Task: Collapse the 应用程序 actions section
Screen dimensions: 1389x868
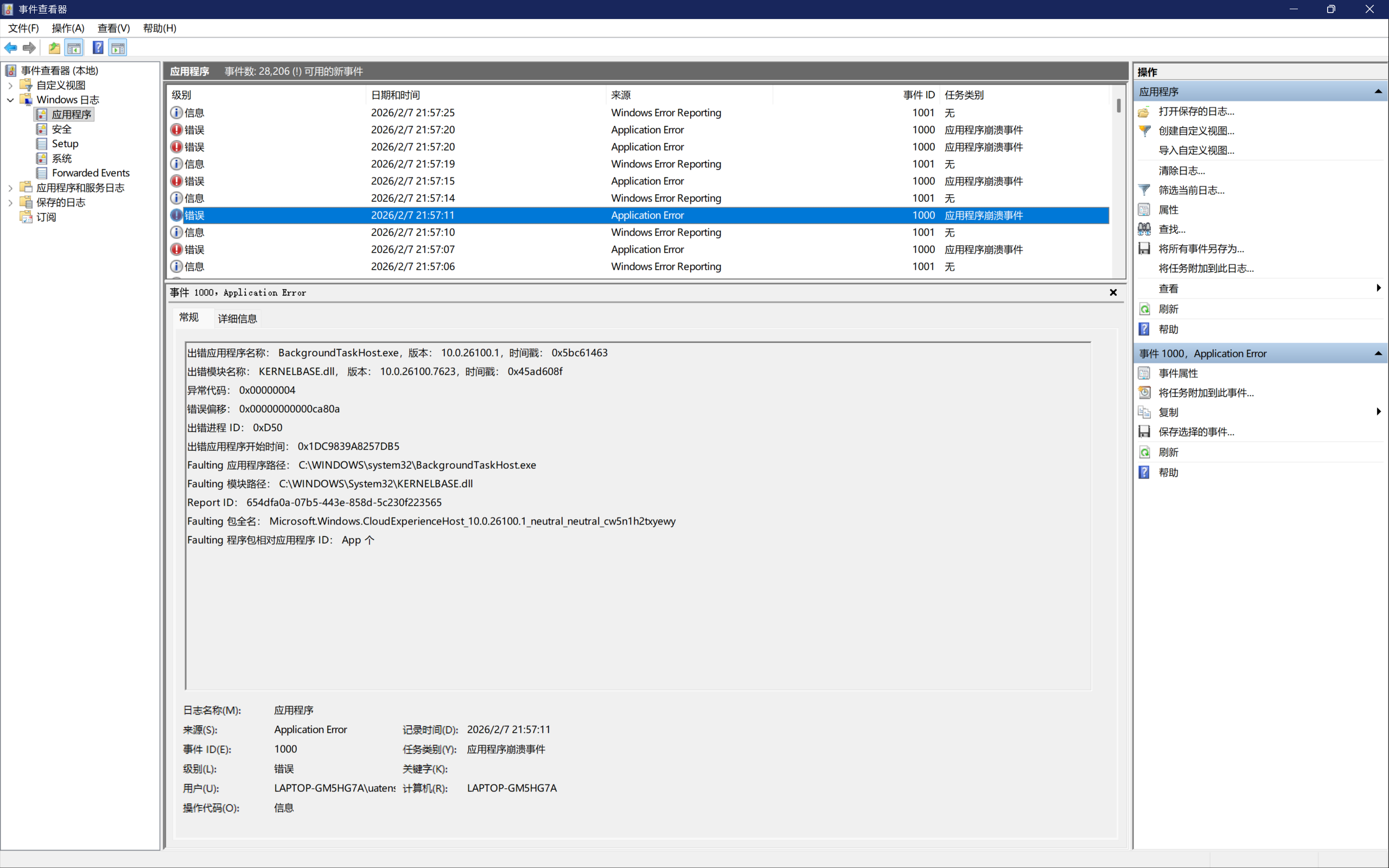Action: pyautogui.click(x=1378, y=92)
